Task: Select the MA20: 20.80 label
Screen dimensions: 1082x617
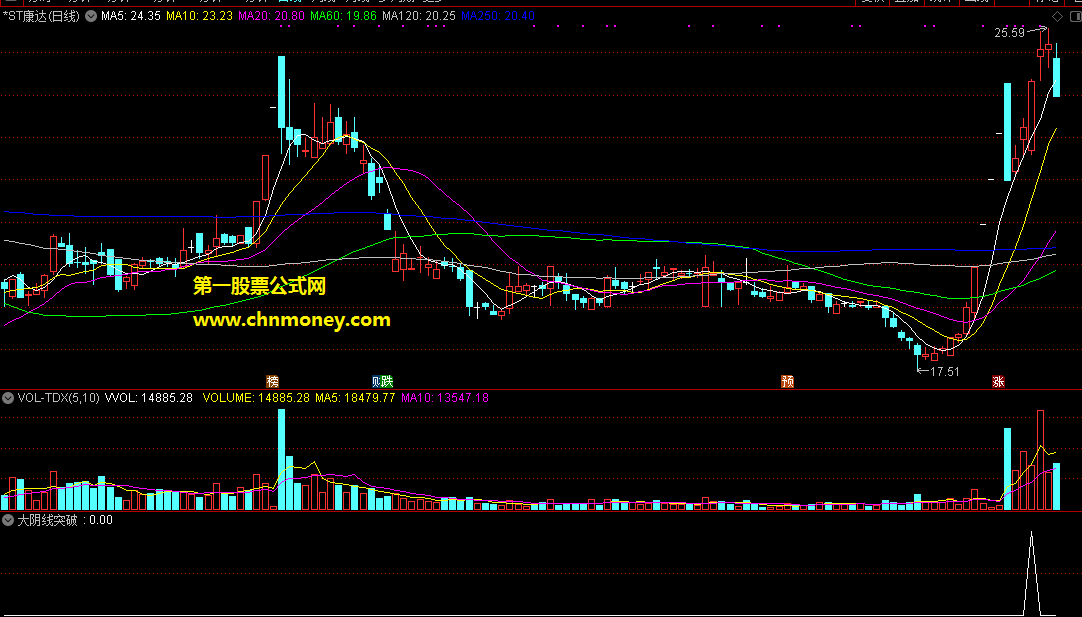Action: pos(271,16)
